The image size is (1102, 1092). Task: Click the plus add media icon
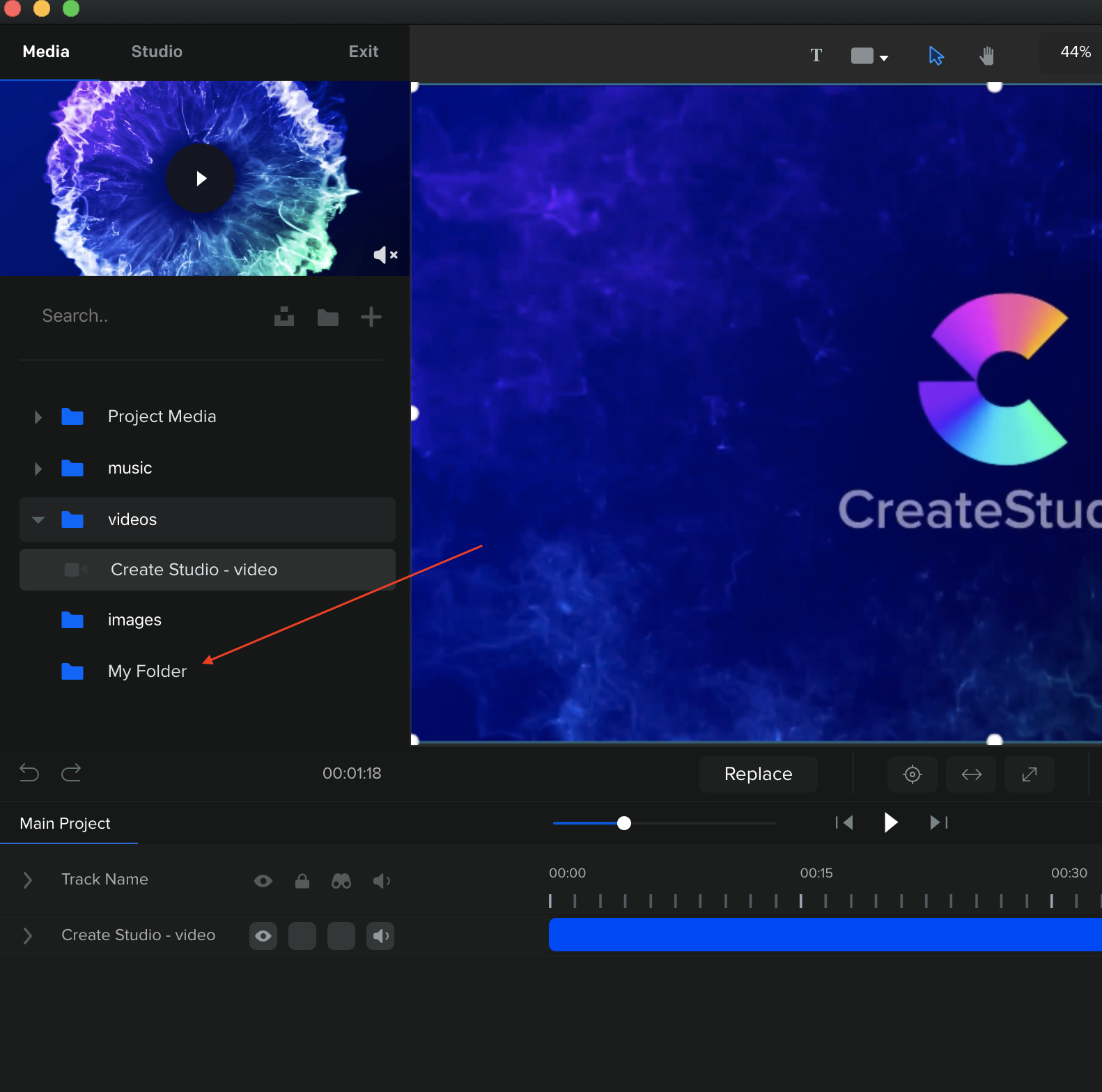click(x=371, y=318)
